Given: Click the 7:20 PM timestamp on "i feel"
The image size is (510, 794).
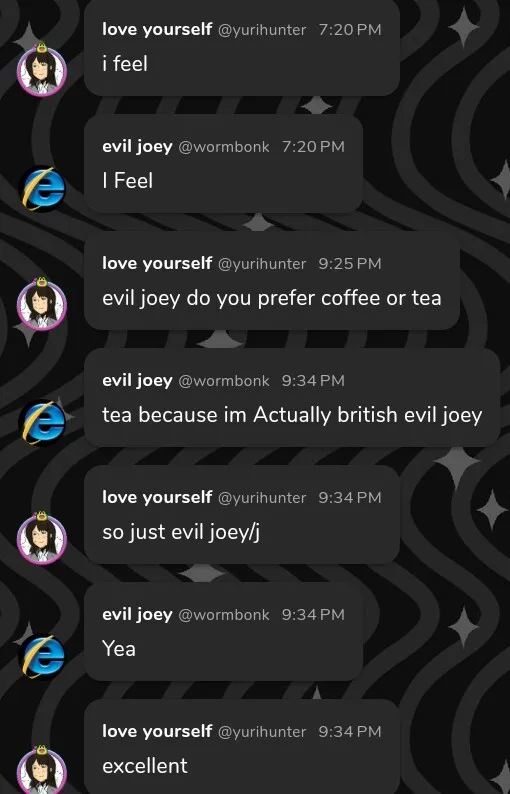Looking at the screenshot, I should click(x=349, y=29).
